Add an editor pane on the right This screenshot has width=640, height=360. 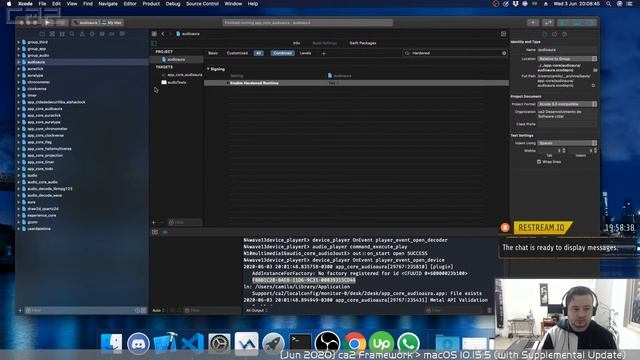(503, 34)
